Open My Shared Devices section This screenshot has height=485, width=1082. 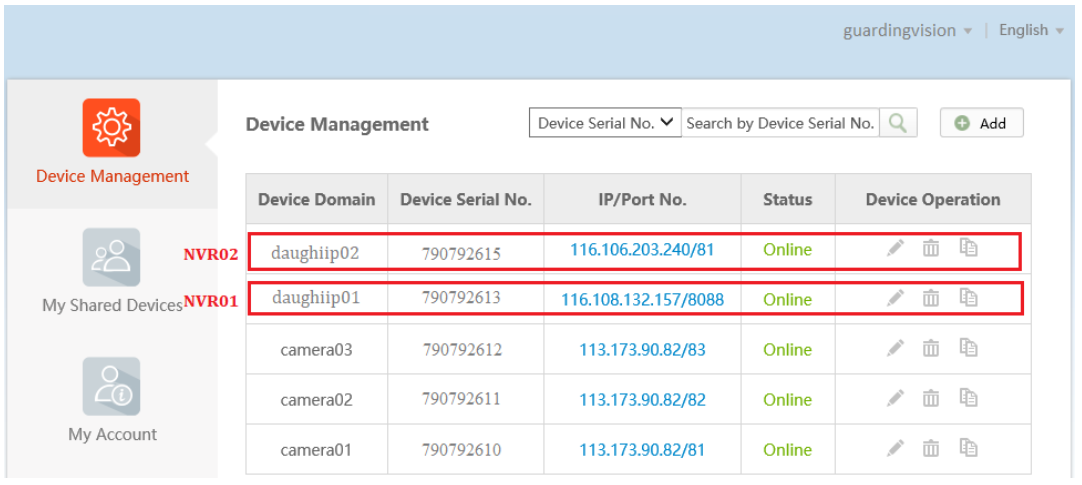(x=112, y=271)
